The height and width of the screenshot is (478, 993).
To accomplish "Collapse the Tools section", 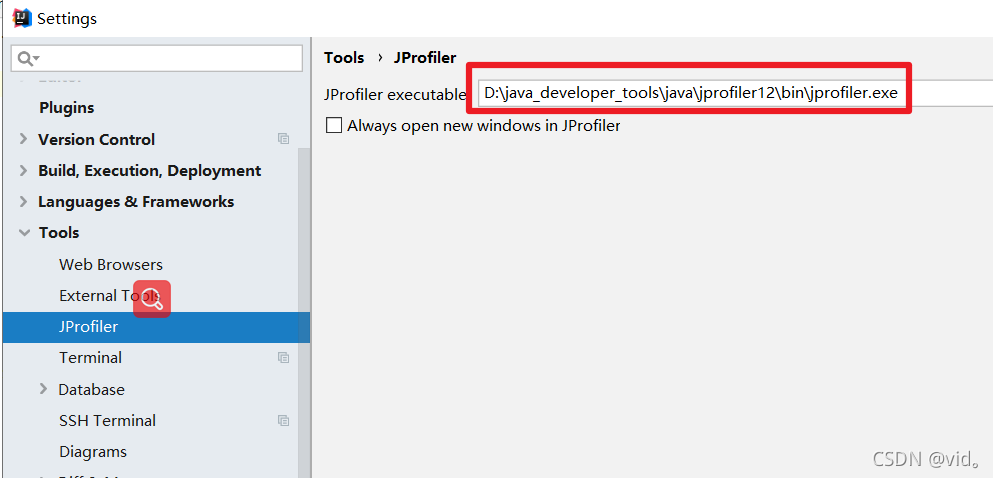I will tap(25, 233).
